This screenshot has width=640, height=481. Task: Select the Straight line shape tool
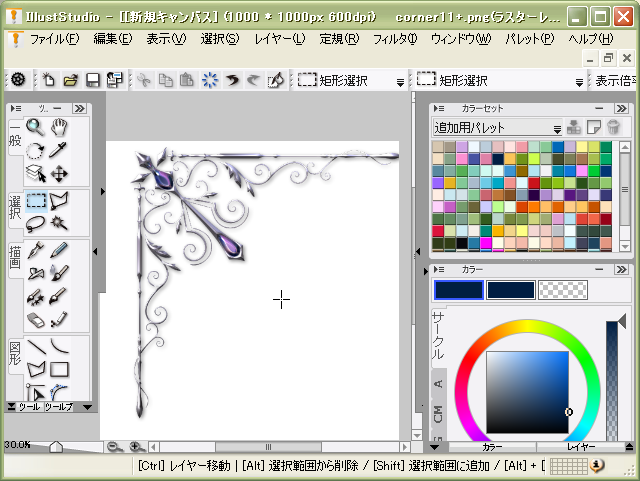tap(36, 347)
